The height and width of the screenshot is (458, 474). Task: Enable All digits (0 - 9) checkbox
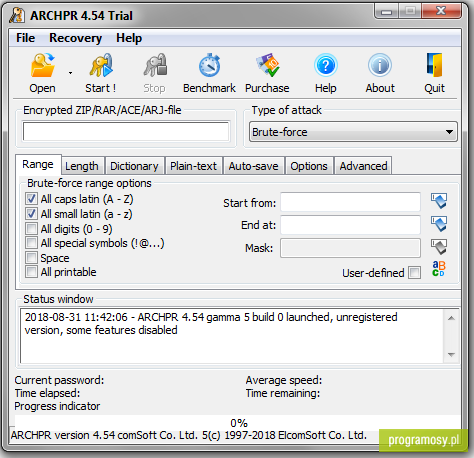31,229
